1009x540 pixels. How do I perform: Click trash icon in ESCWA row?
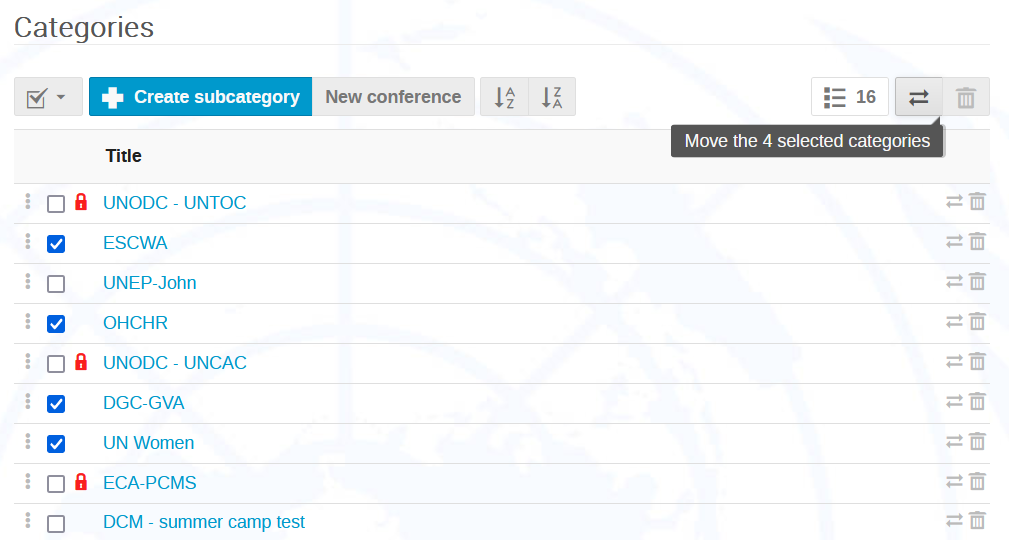coord(977,242)
